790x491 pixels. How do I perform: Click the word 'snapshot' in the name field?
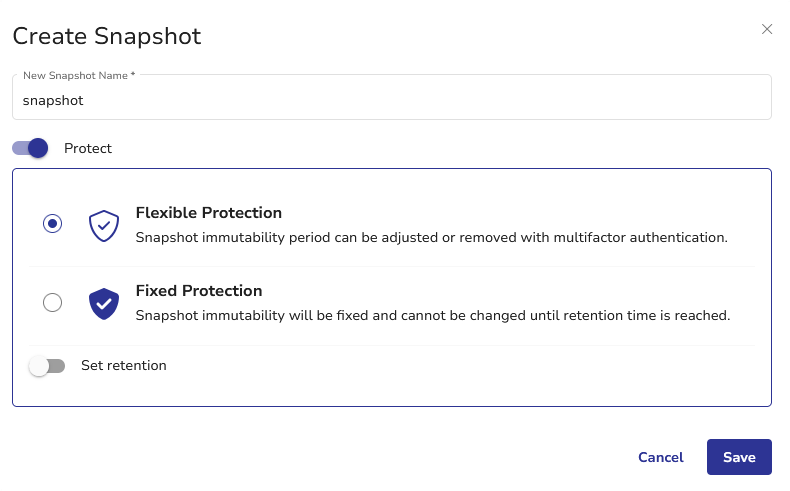[53, 101]
